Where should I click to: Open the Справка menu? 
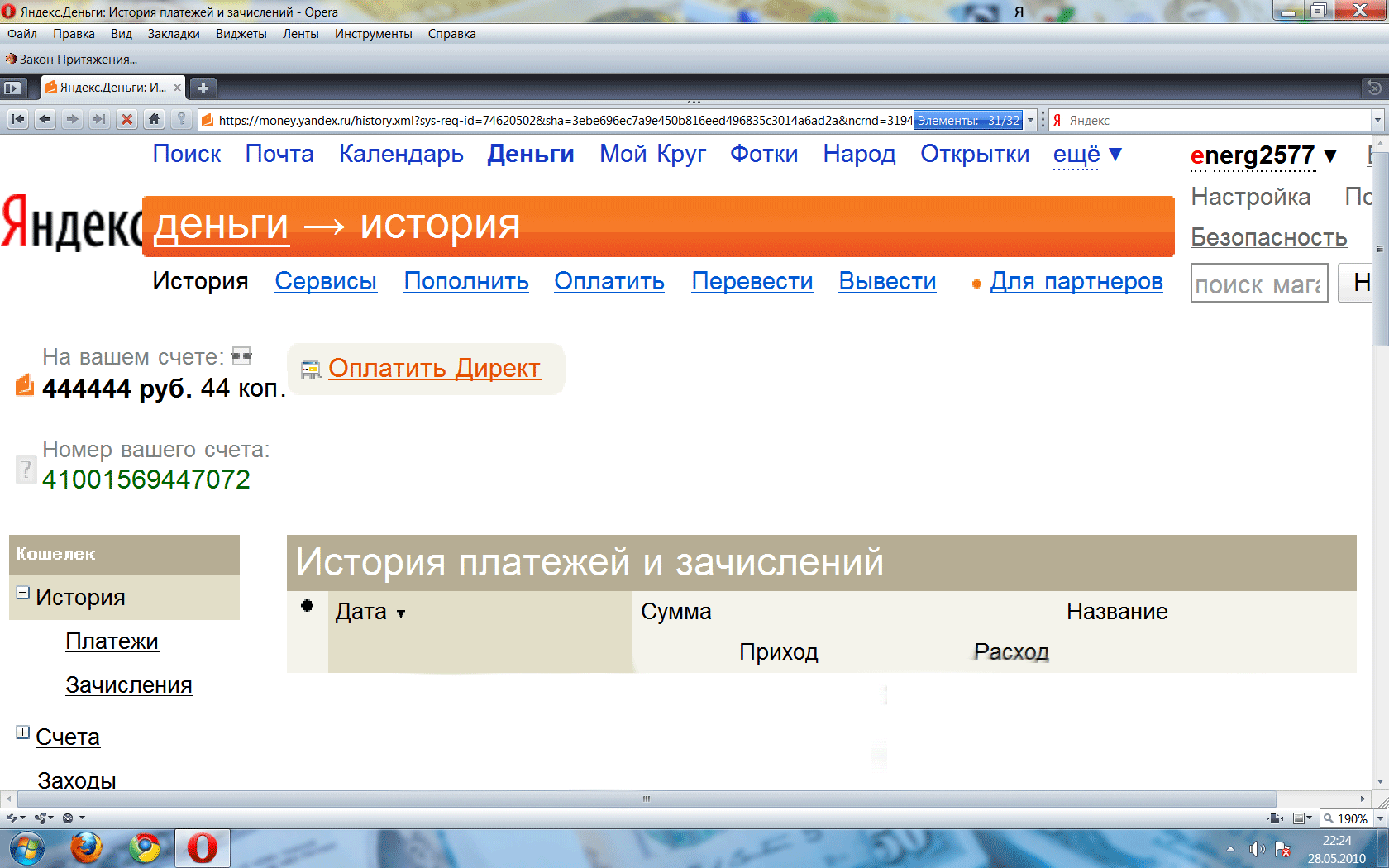(451, 34)
